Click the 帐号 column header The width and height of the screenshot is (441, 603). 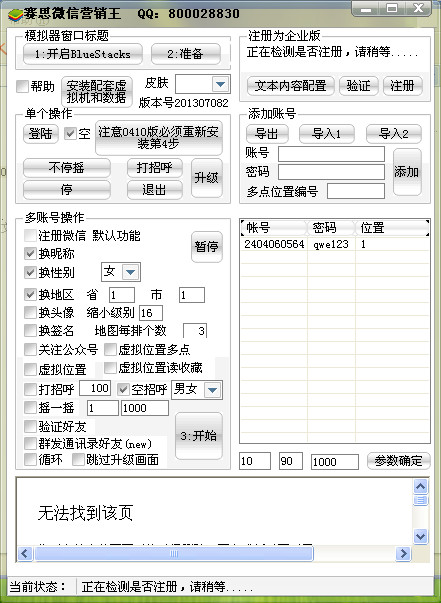[x=274, y=228]
